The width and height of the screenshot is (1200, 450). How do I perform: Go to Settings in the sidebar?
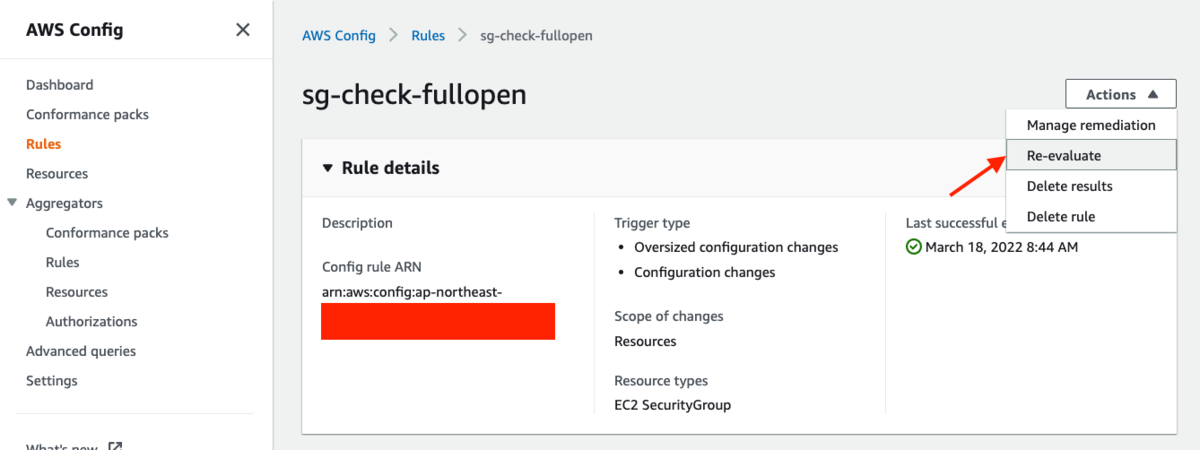coord(52,381)
